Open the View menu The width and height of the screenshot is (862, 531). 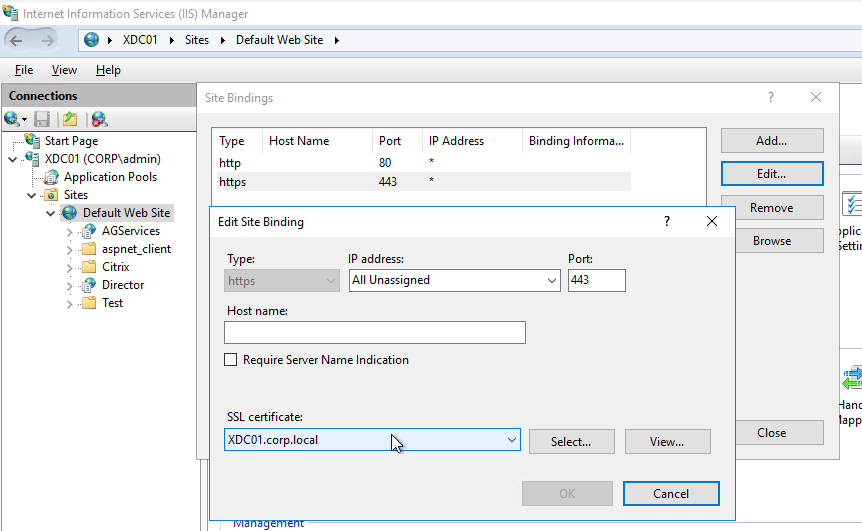coord(64,70)
